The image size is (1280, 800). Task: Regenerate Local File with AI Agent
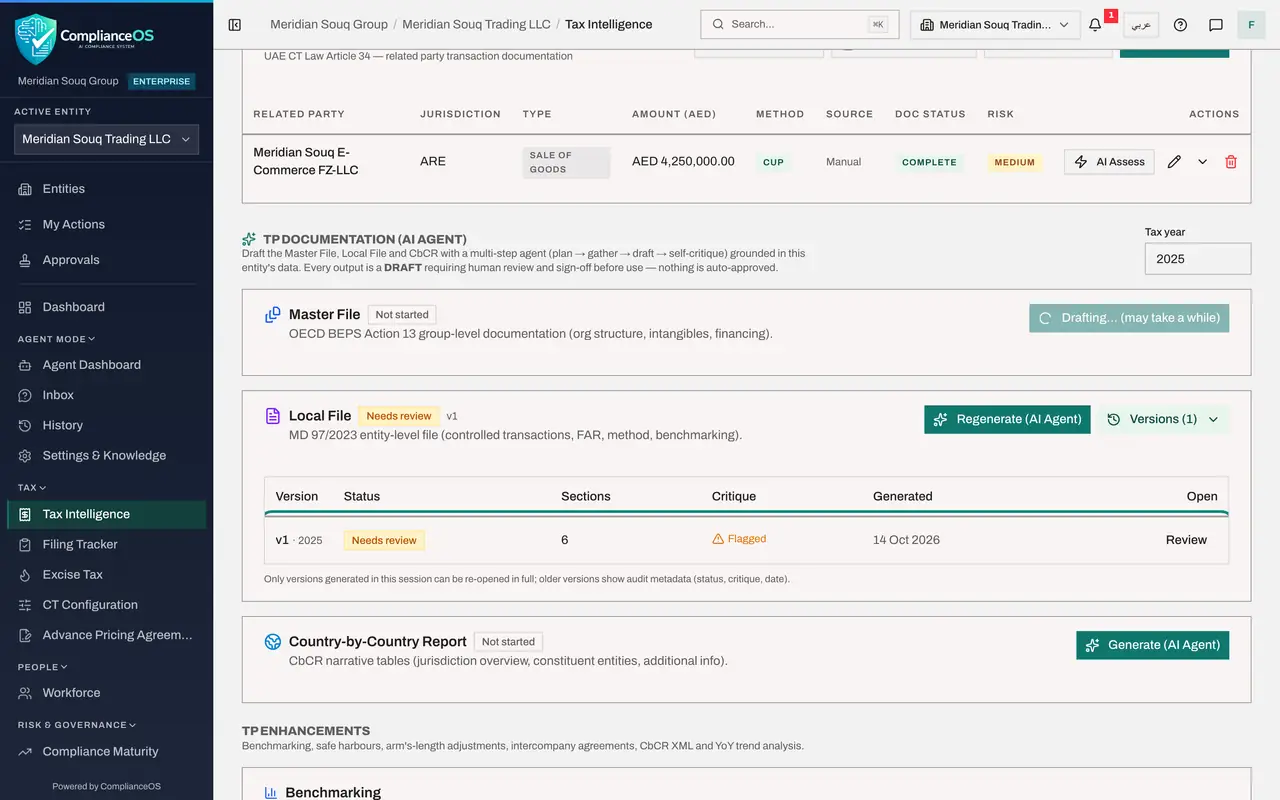pos(1007,419)
